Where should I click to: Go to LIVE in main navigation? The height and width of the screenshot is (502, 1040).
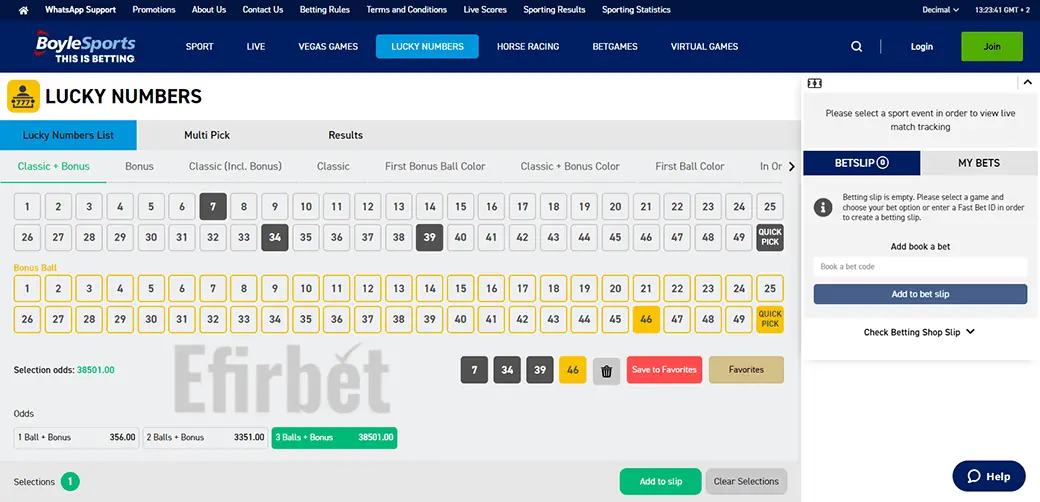click(256, 46)
